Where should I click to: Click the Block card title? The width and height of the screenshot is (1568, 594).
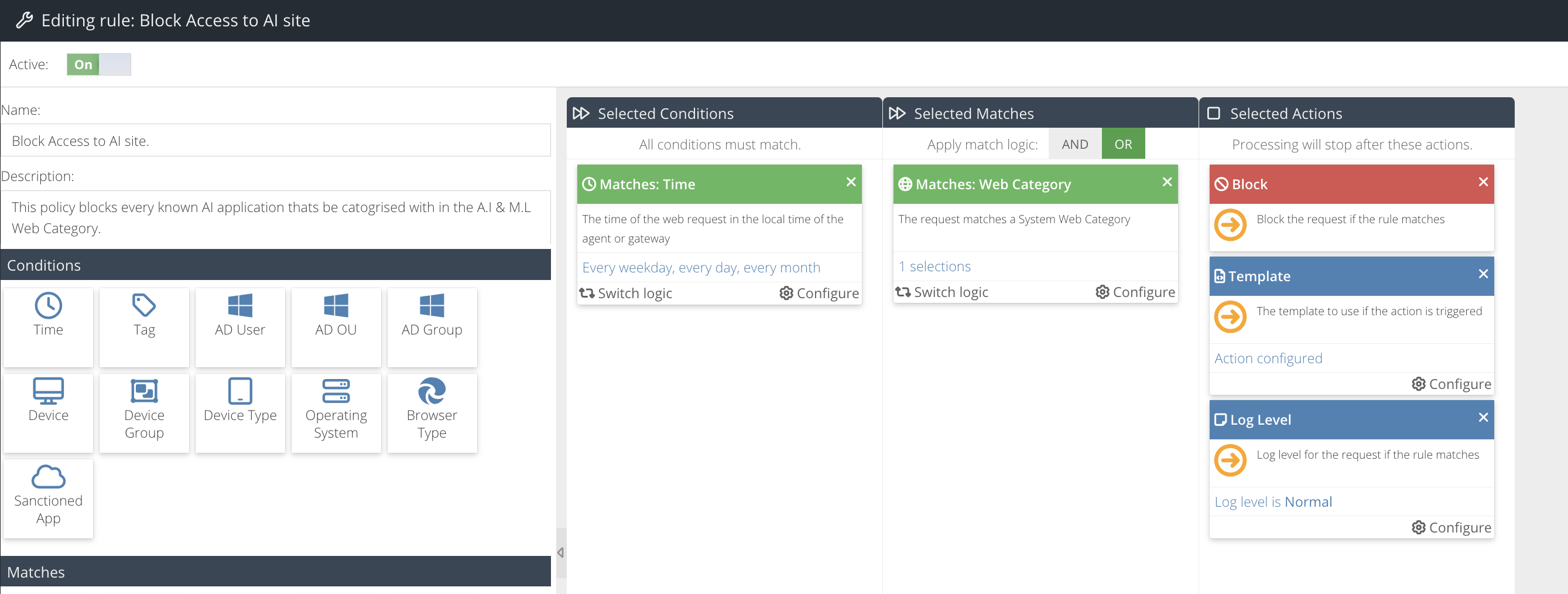click(x=1249, y=184)
